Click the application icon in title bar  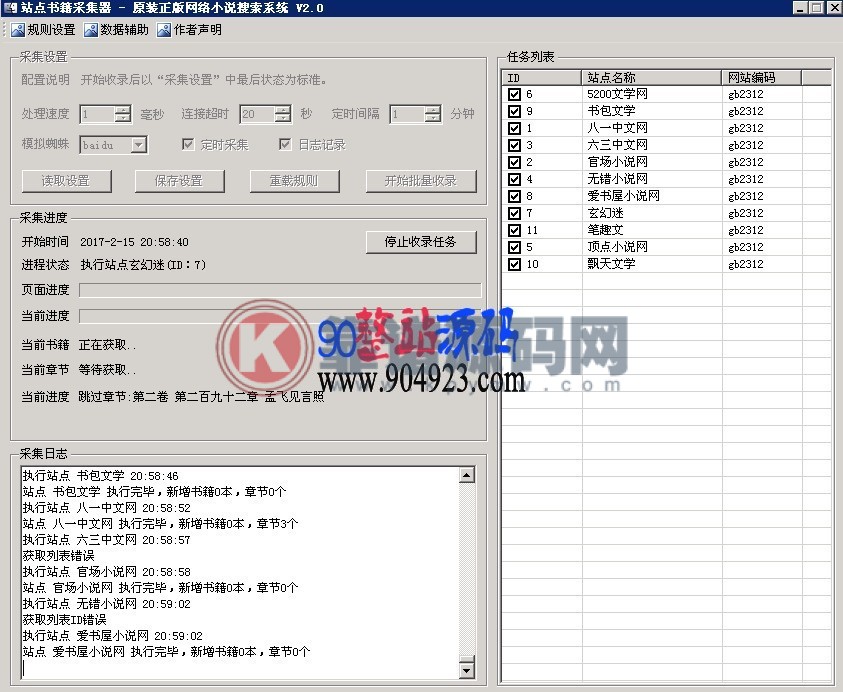[10, 8]
